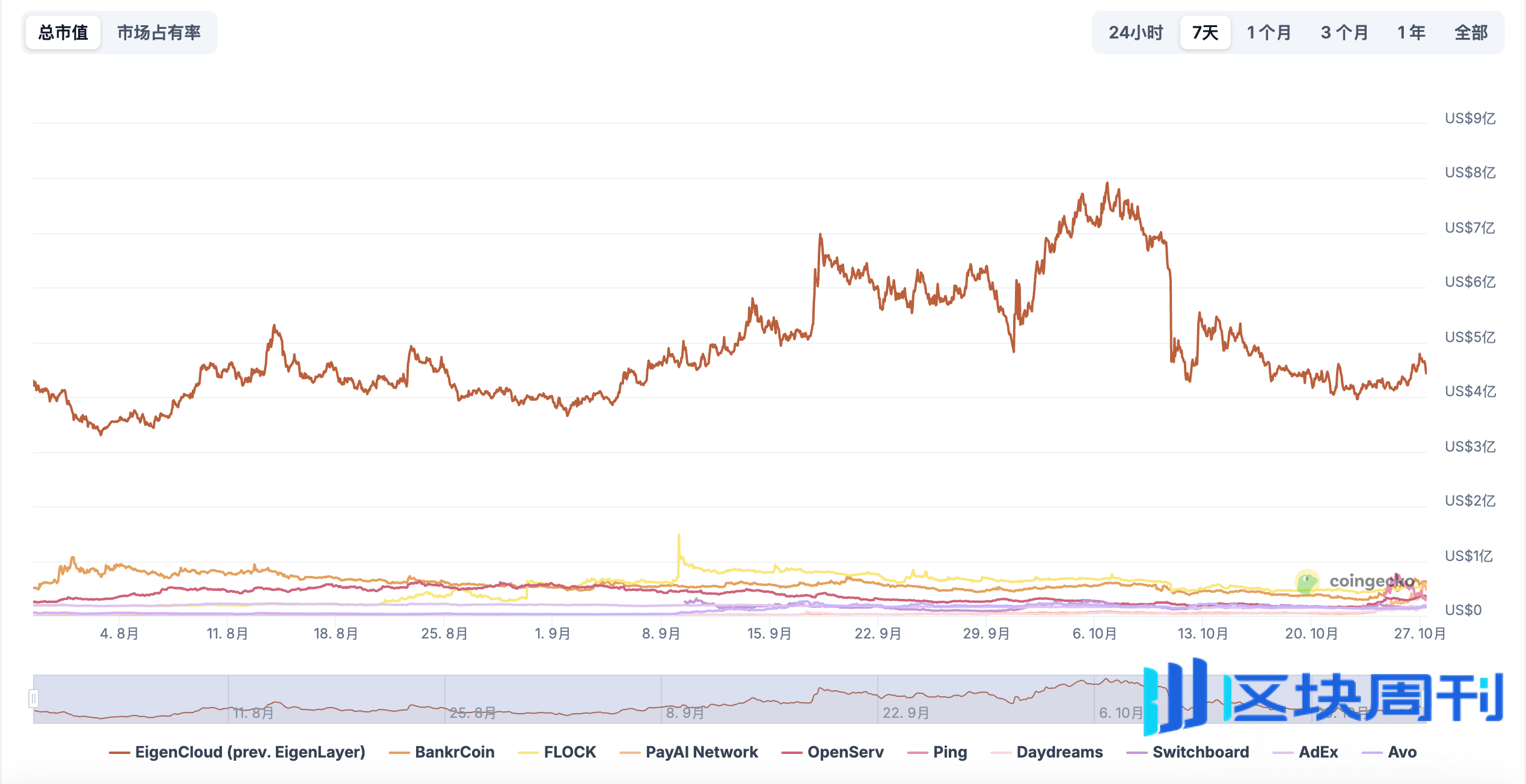Viewport: 1526px width, 784px height.
Task: Toggle EigenCloud series in the legend
Action: (250, 752)
